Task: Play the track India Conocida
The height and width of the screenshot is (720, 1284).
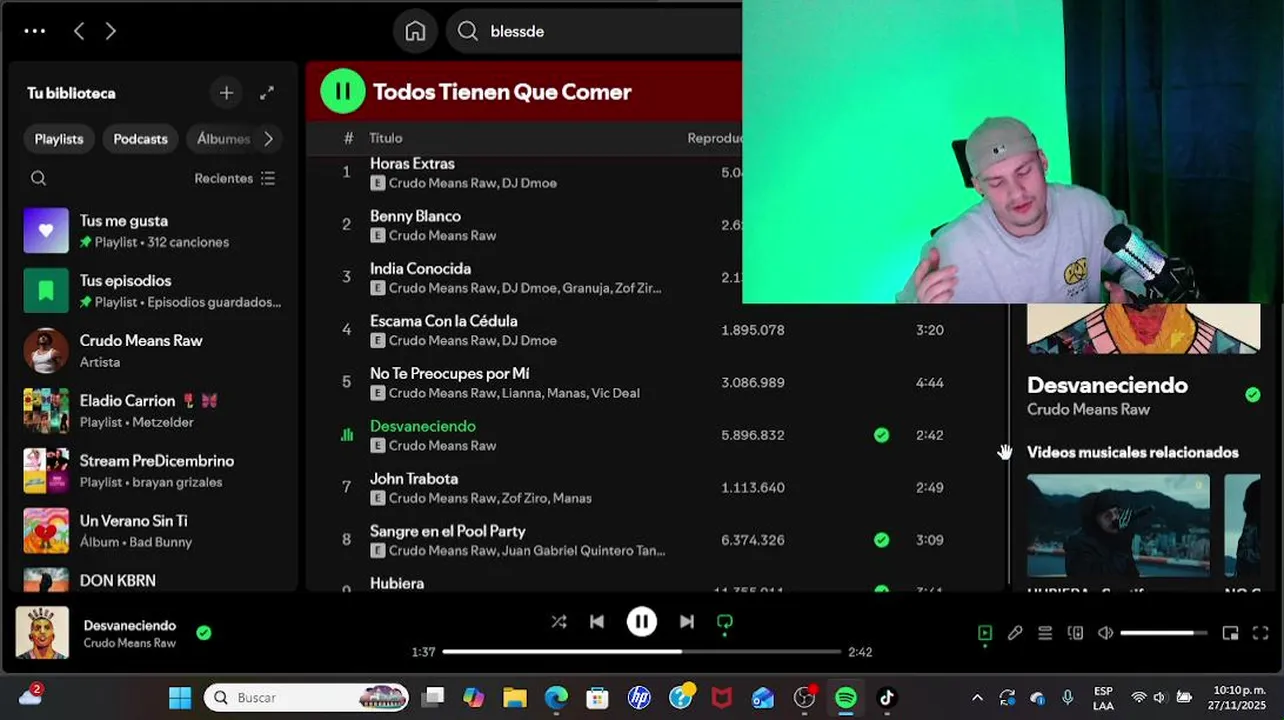Action: 420,268
